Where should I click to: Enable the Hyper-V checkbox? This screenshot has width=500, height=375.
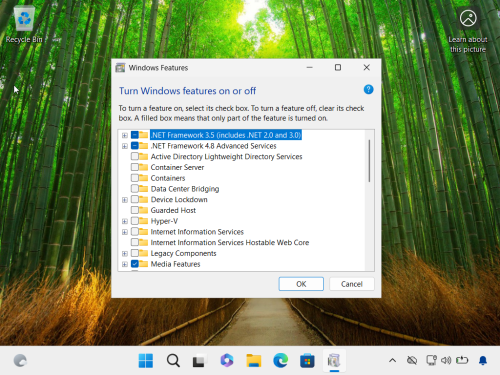click(135, 221)
